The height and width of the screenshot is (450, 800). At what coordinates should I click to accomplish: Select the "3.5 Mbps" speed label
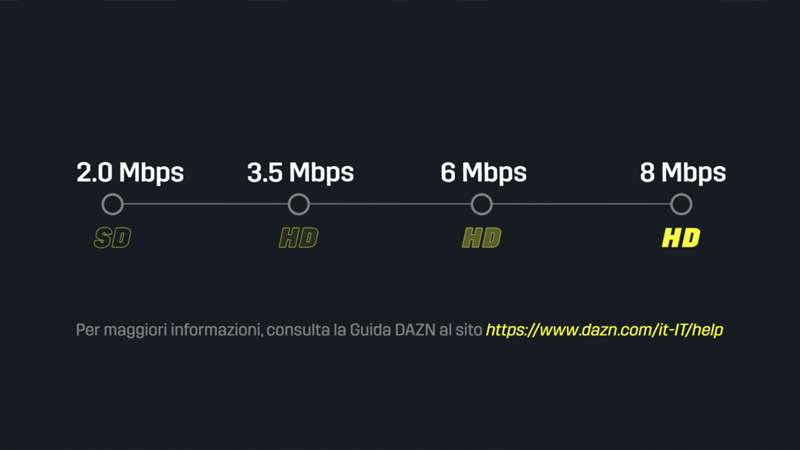[300, 172]
